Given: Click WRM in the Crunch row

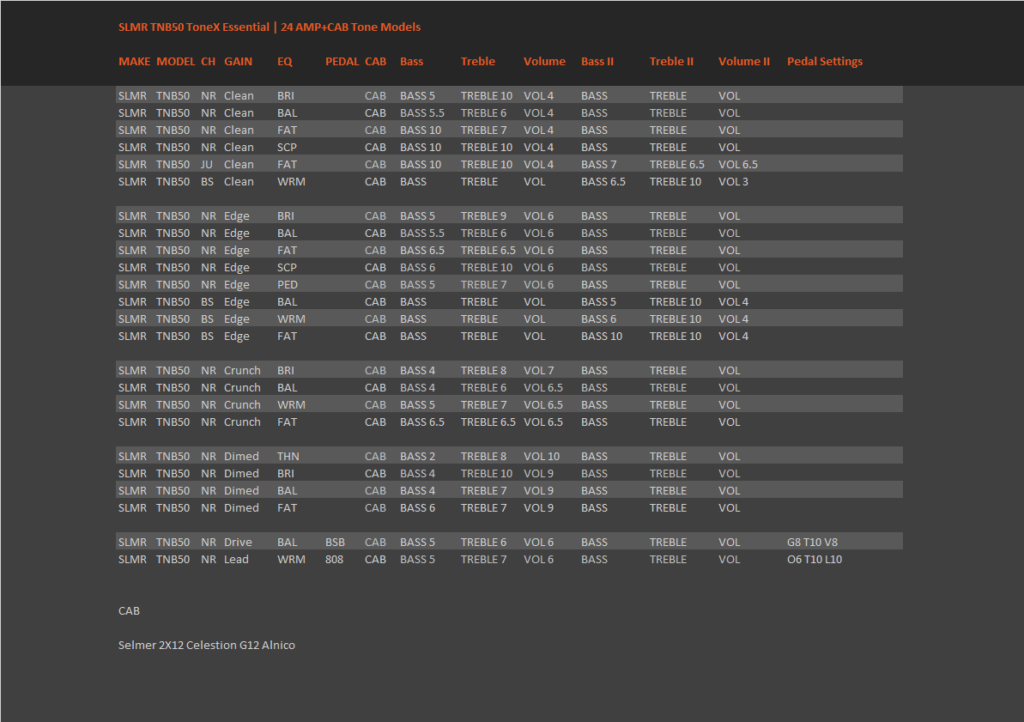Looking at the screenshot, I should click(x=291, y=405).
